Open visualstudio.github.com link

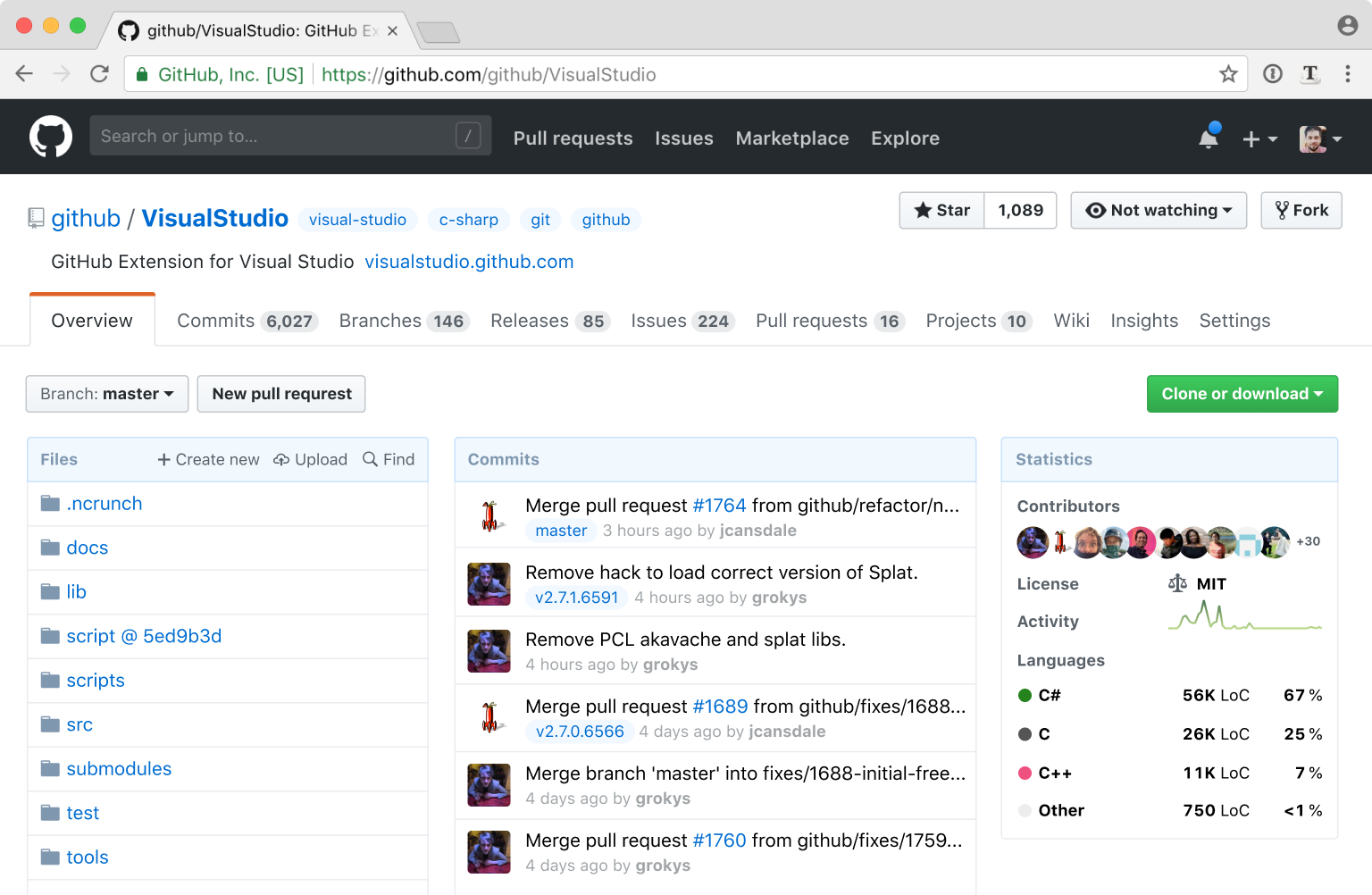click(469, 262)
